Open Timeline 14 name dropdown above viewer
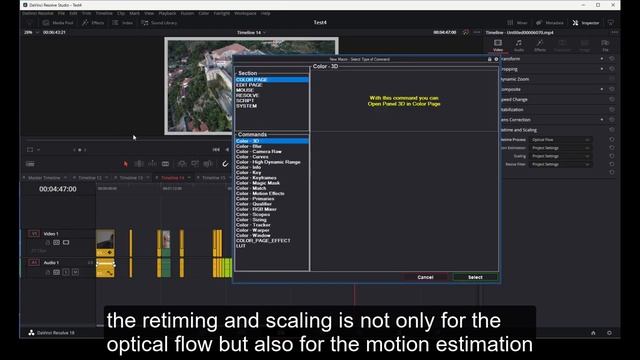Viewport: 640px width, 360px height. pos(251,33)
